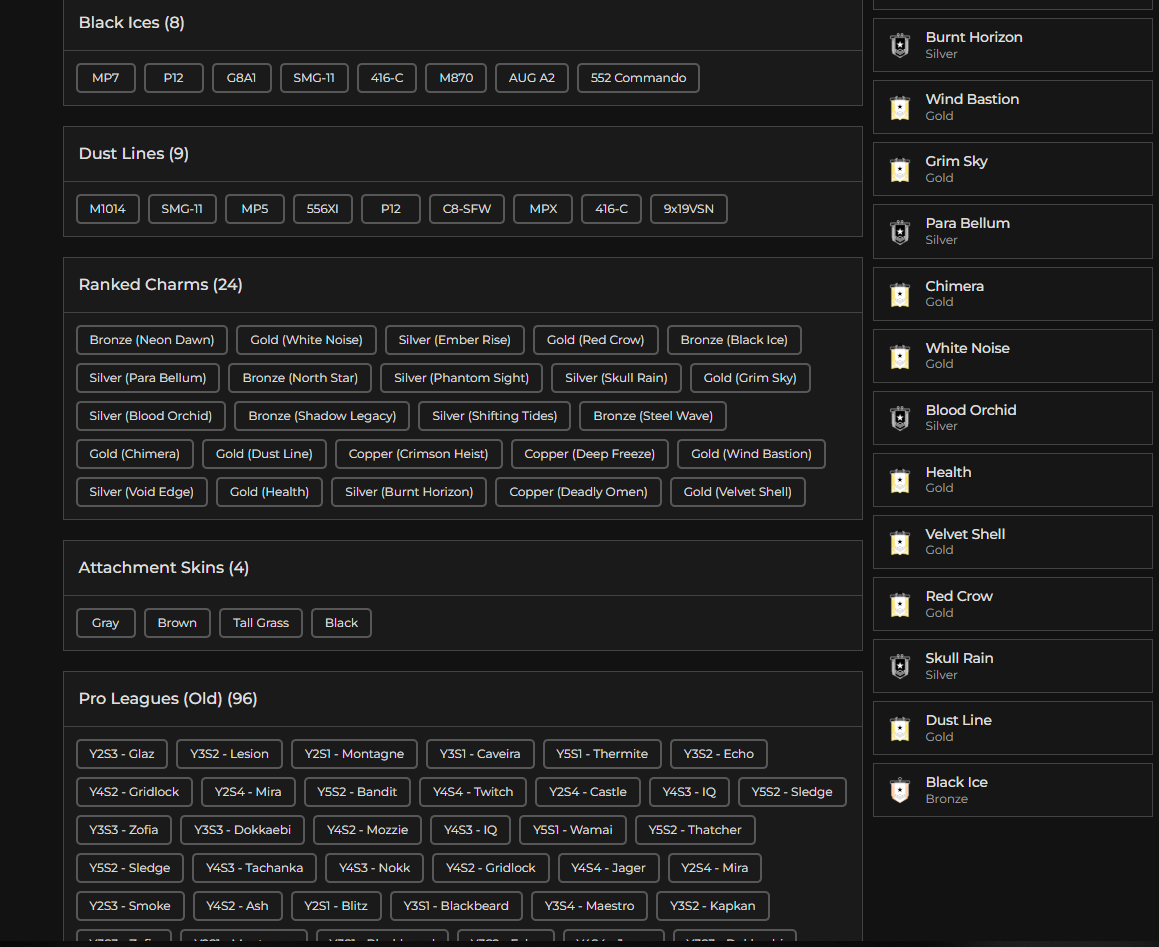Screen dimensions: 1159x947
Task: Click the Chimera gold charm icon
Action: pos(900,295)
